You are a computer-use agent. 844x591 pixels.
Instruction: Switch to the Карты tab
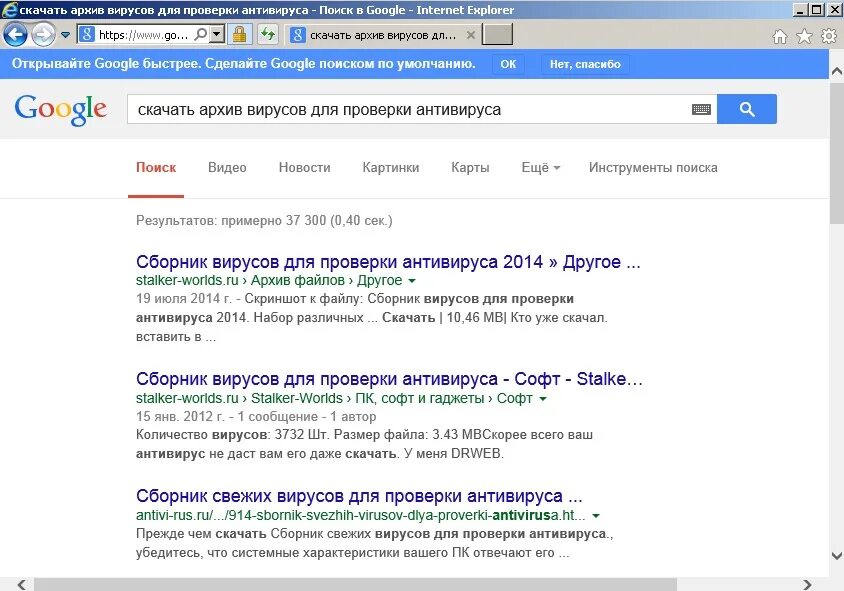click(x=470, y=167)
